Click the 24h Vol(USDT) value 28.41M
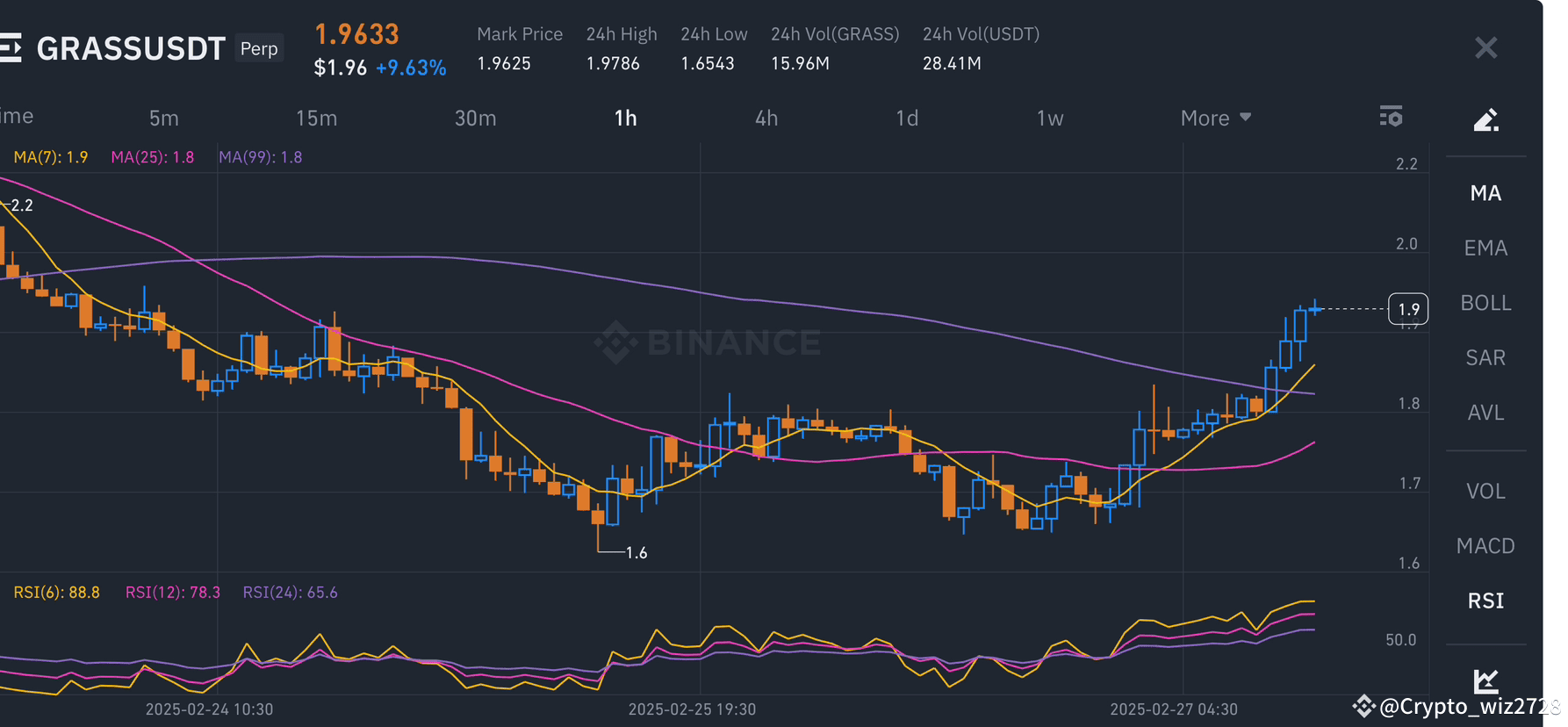Viewport: 1568px width, 727px height. pyautogui.click(x=952, y=63)
